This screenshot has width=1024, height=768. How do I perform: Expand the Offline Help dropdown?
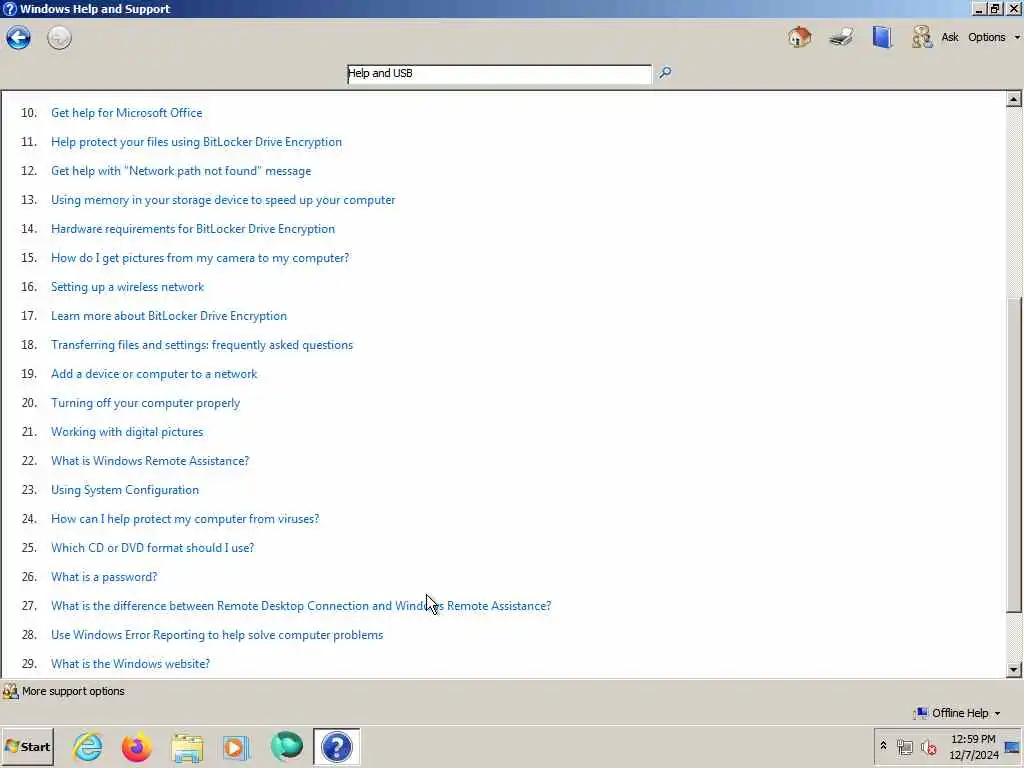(x=957, y=713)
